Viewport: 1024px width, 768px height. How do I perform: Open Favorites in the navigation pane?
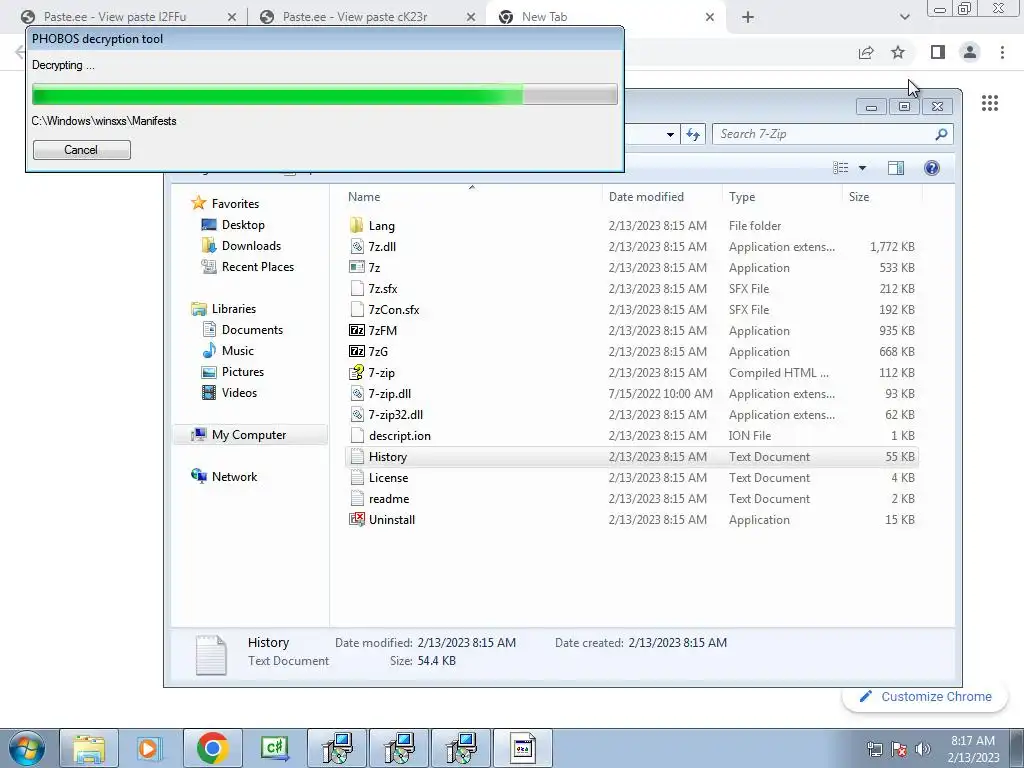click(x=235, y=204)
